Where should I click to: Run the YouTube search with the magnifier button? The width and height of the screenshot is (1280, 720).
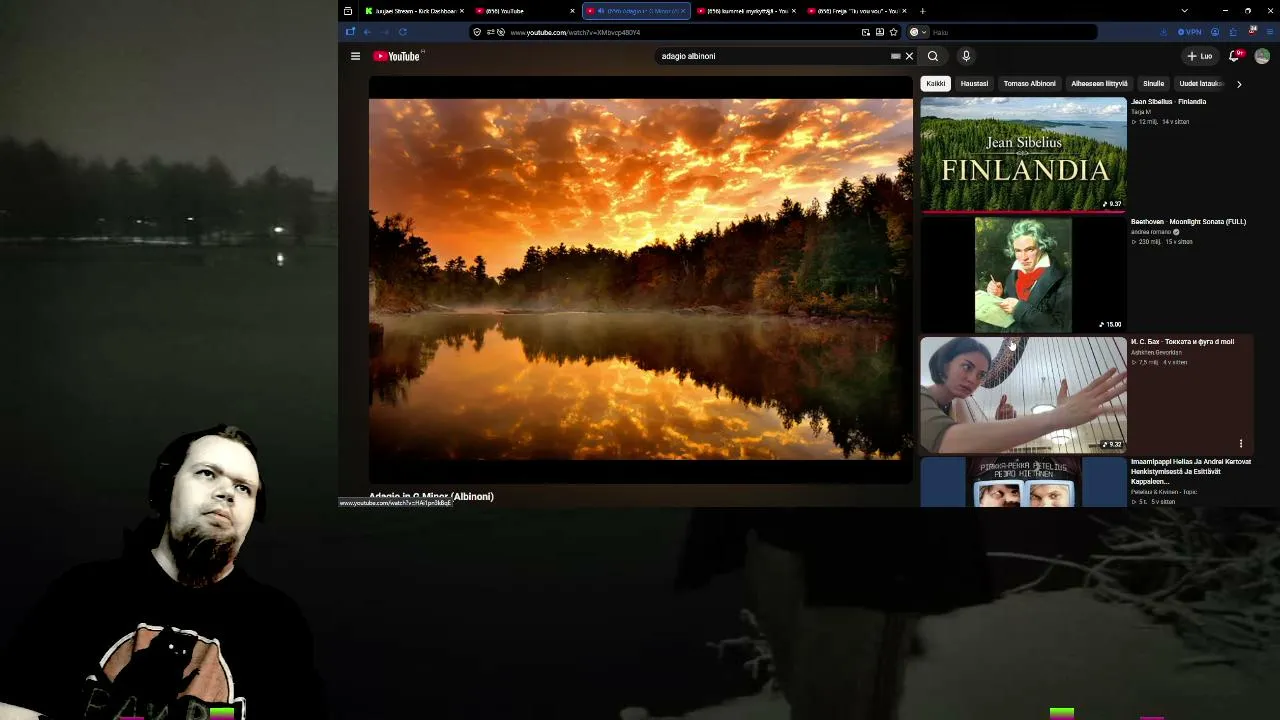point(933,56)
